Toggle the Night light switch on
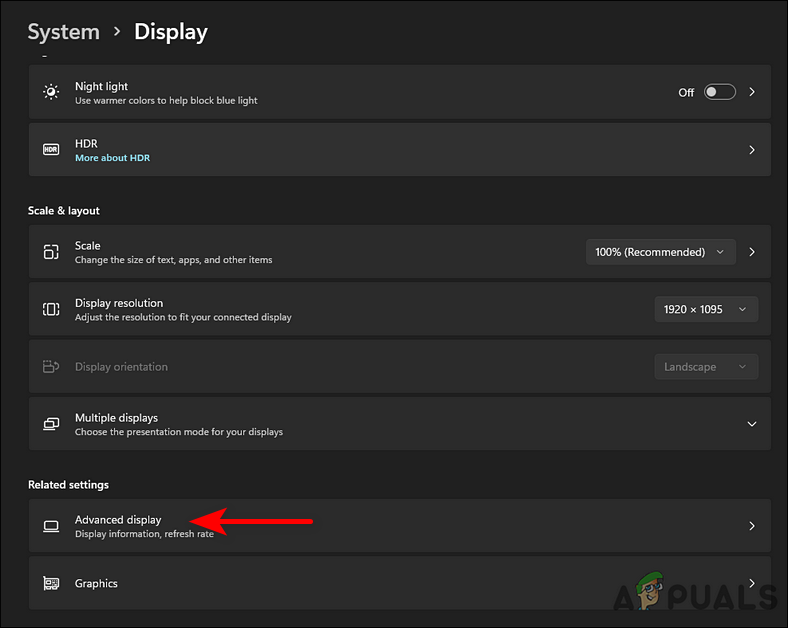The height and width of the screenshot is (628, 788). [719, 92]
